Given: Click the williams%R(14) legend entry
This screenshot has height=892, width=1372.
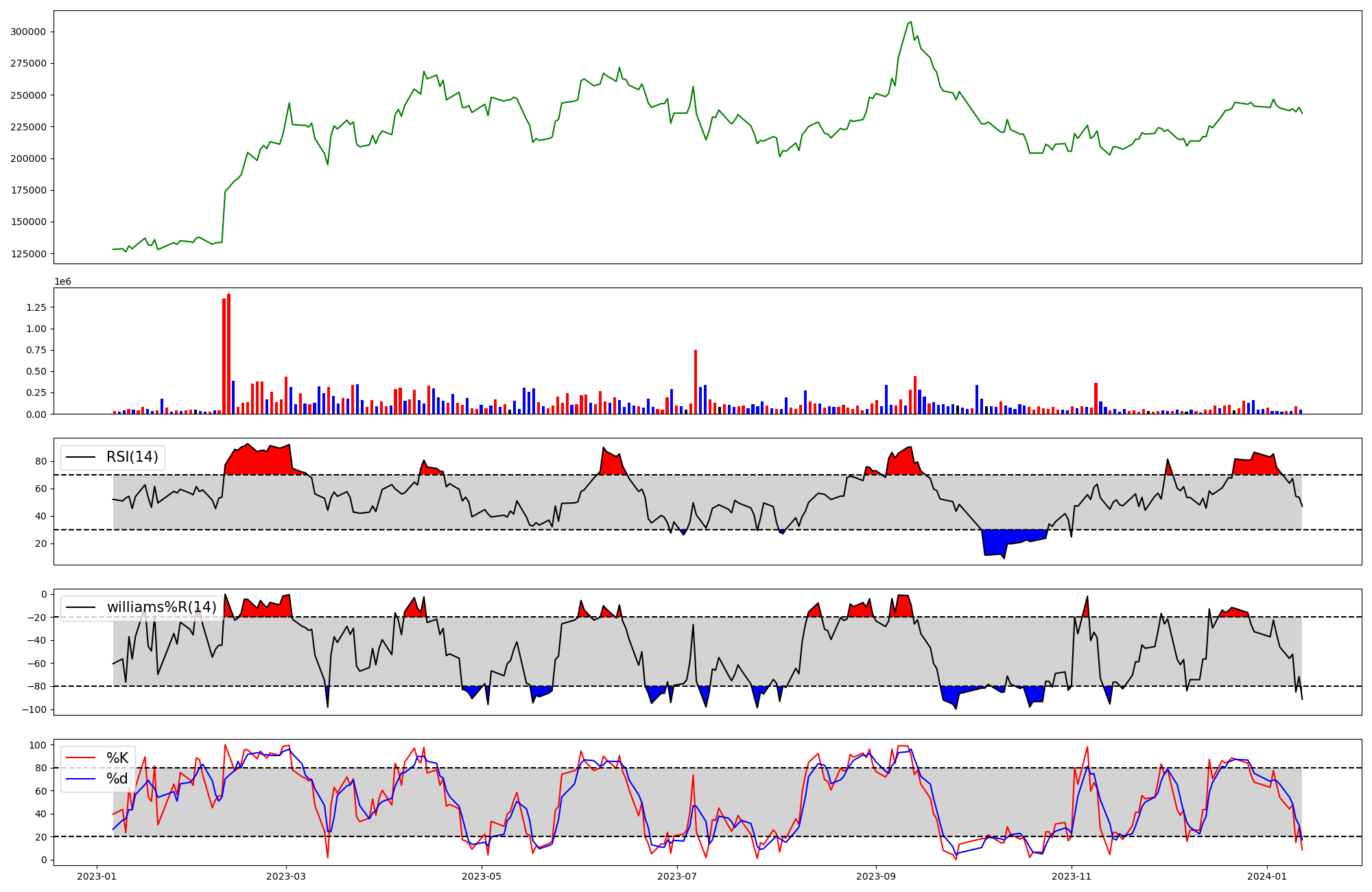Looking at the screenshot, I should pyautogui.click(x=161, y=607).
